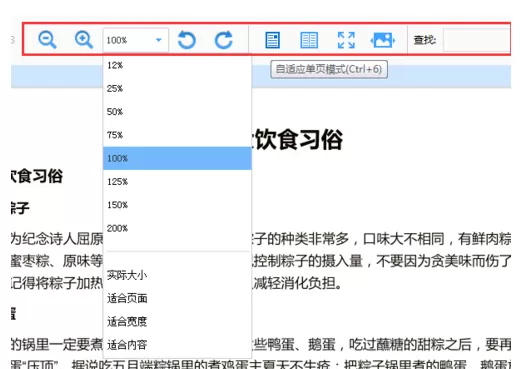
Task: Rotate the page clockwise
Action: point(223,40)
